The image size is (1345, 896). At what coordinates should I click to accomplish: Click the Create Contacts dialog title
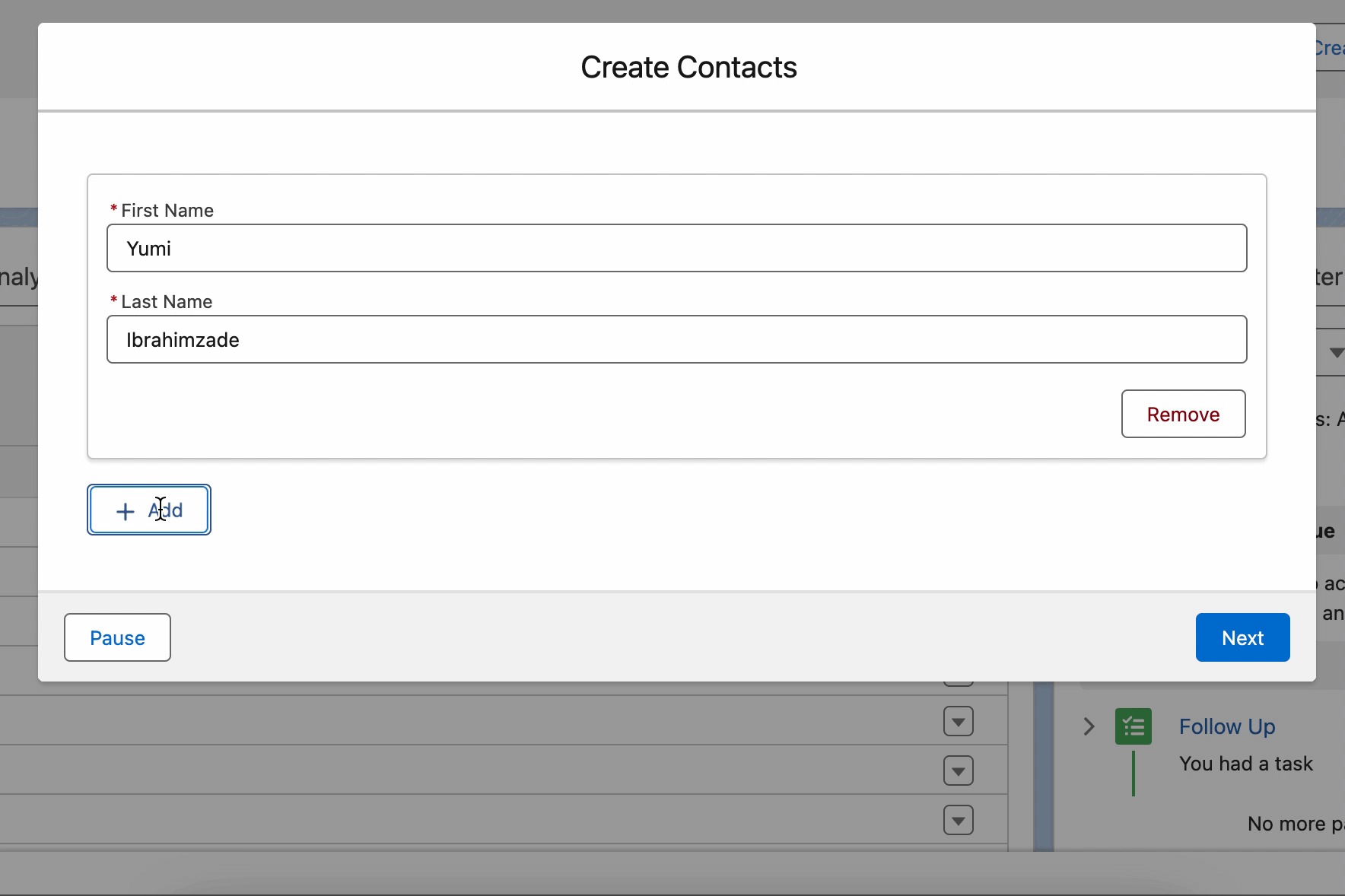[x=688, y=67]
